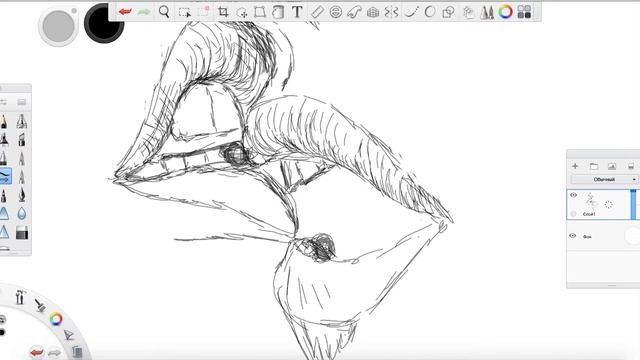Select the Text tool
Image resolution: width=640 pixels, height=360 pixels.
pyautogui.click(x=297, y=12)
